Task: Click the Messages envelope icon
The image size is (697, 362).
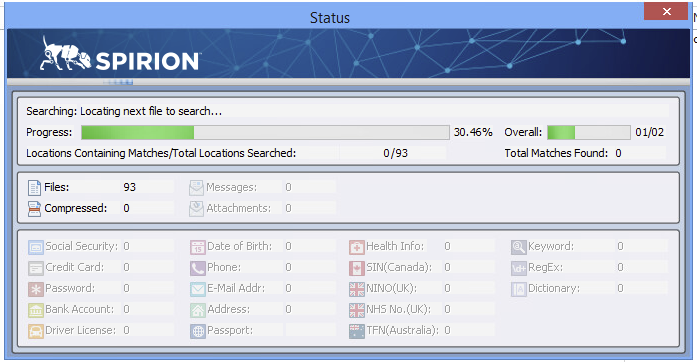Action: coord(196,188)
